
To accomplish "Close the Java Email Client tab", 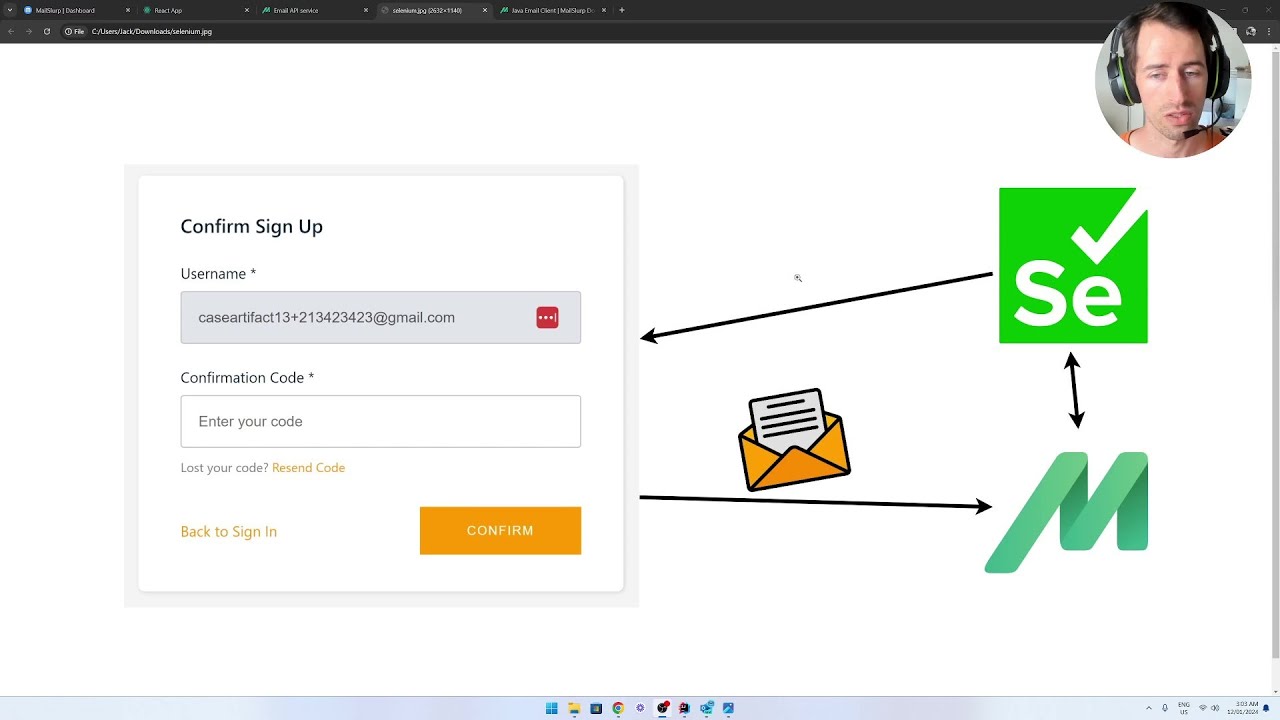I will pyautogui.click(x=603, y=10).
